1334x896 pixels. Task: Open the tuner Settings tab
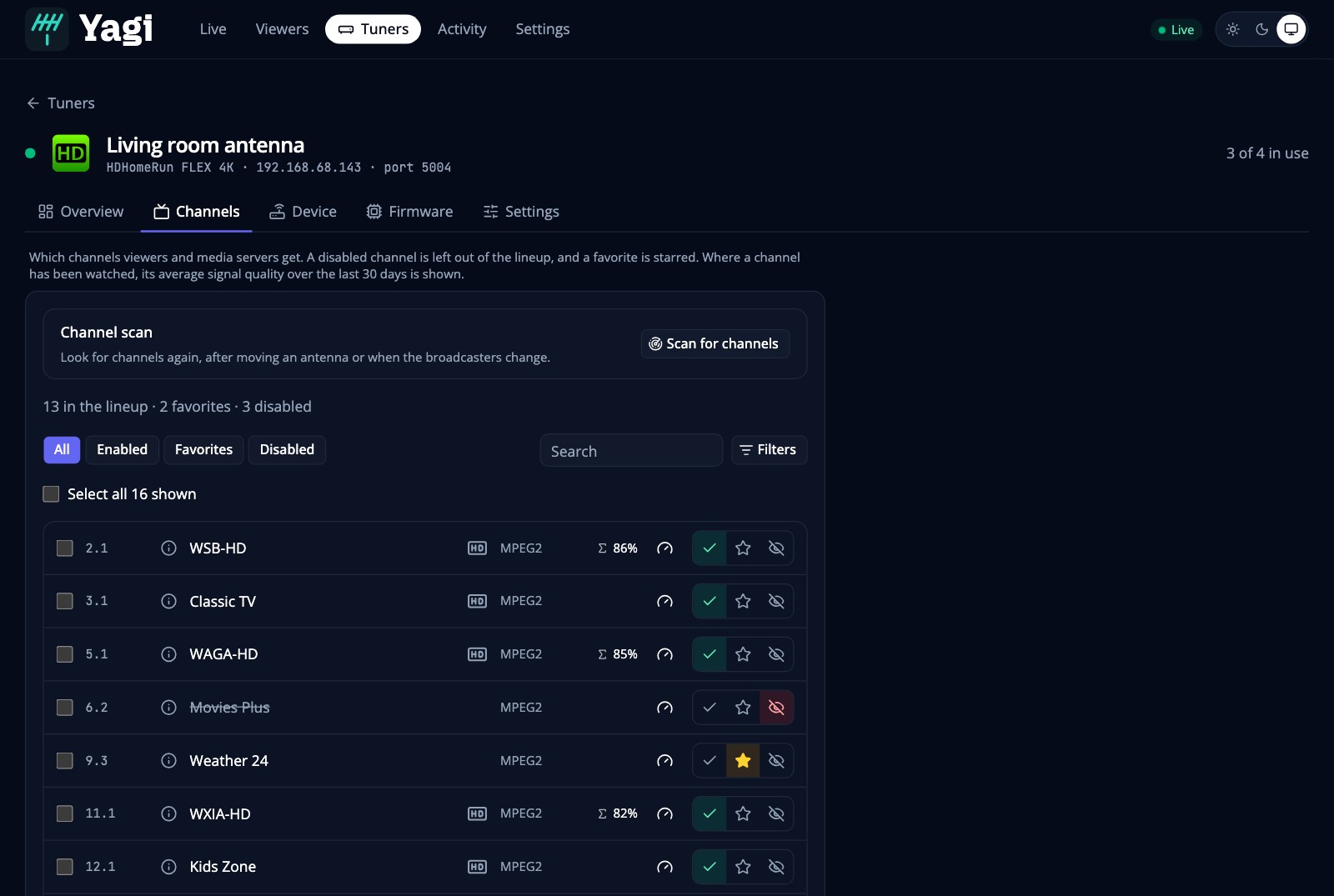pyautogui.click(x=521, y=212)
